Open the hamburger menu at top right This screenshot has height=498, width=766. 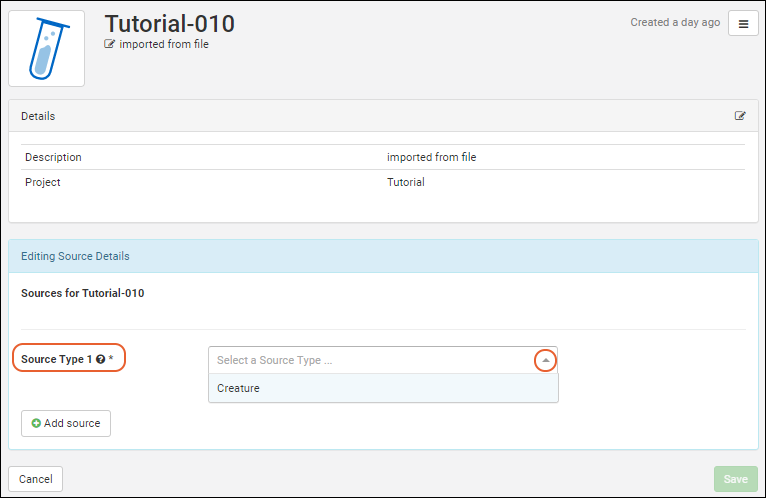[x=743, y=24]
